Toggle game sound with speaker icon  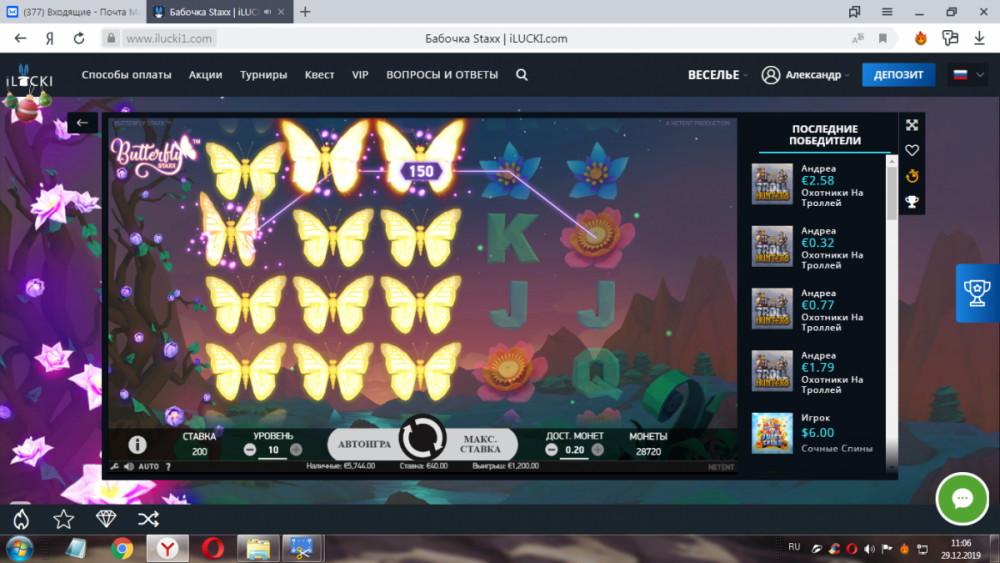click(129, 467)
